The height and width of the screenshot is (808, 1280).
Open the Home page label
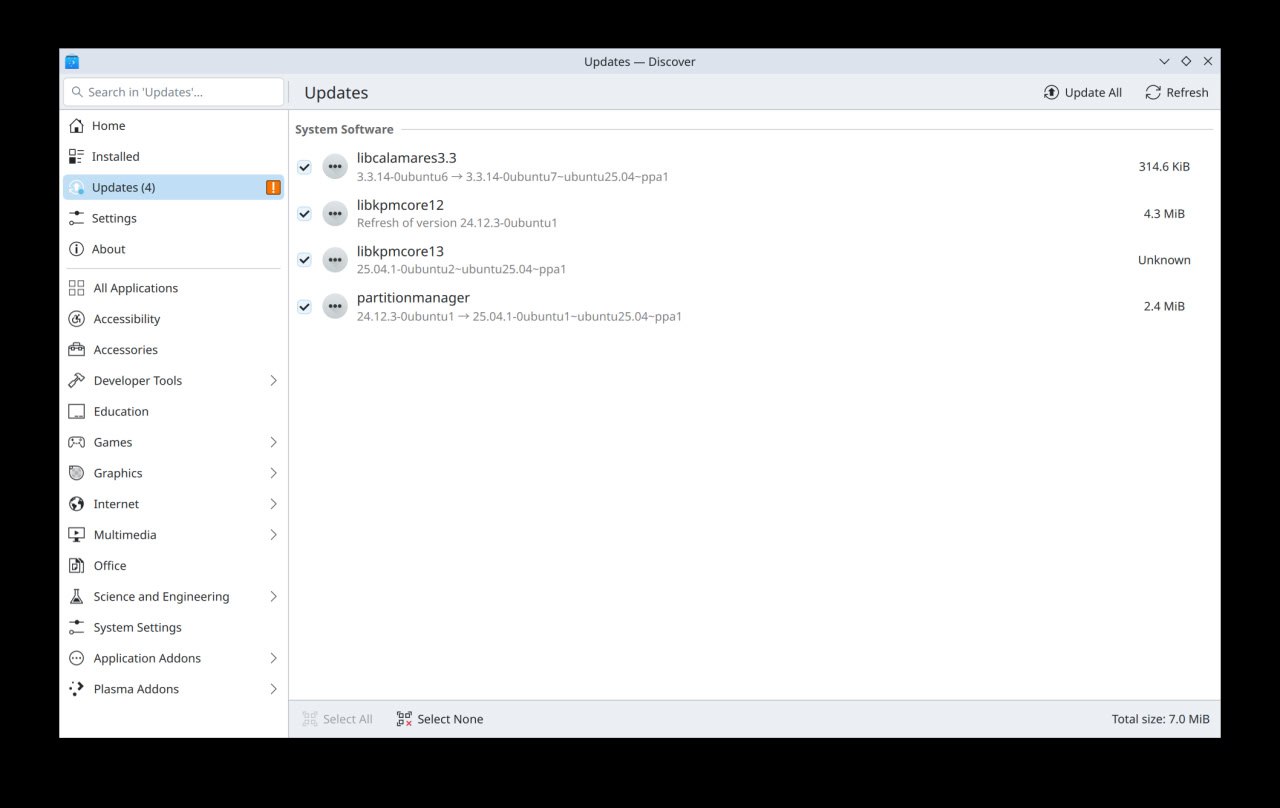109,126
